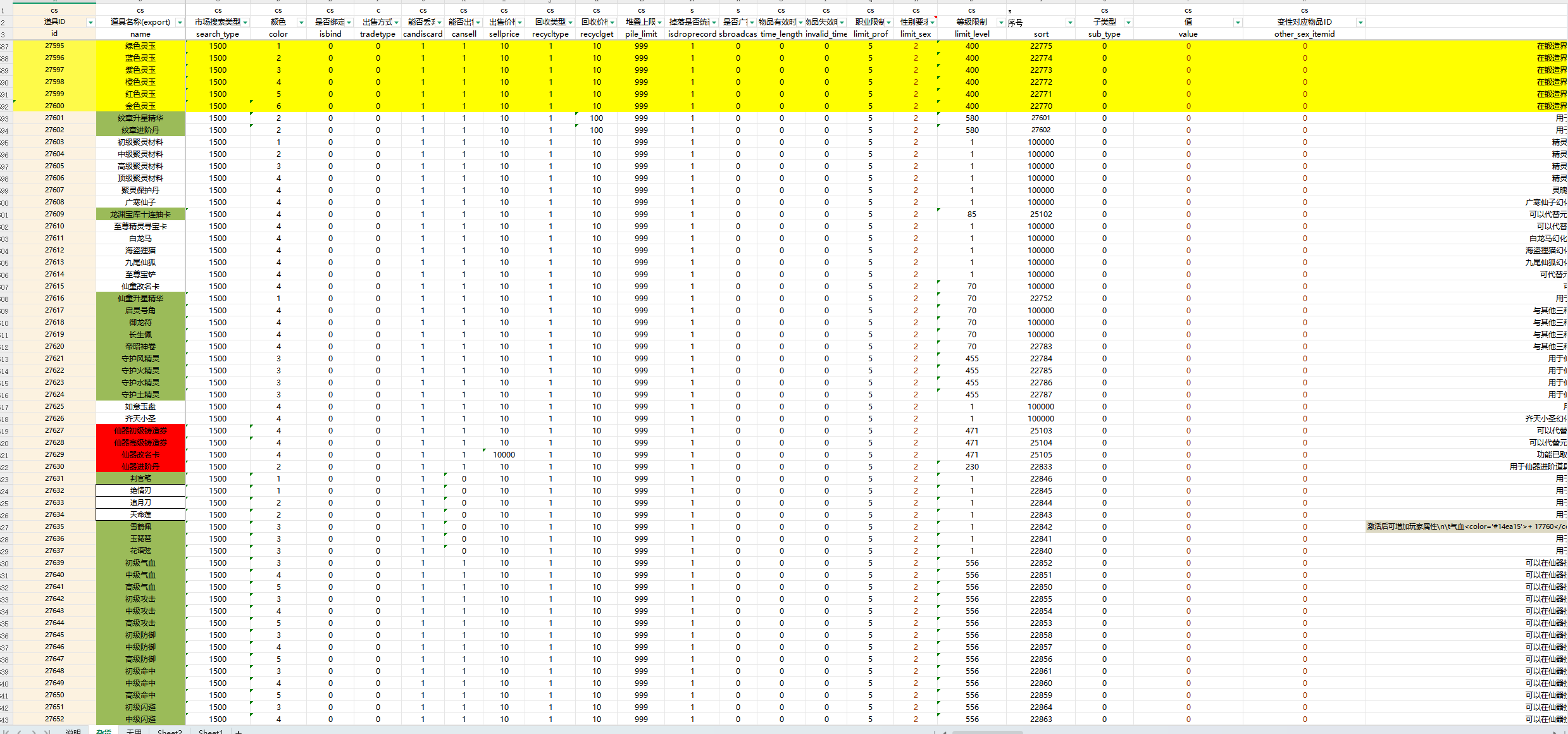Screen dimensions: 1568x734
Task: Expand the 颜色 column filter arrow
Action: pyautogui.click(x=301, y=22)
